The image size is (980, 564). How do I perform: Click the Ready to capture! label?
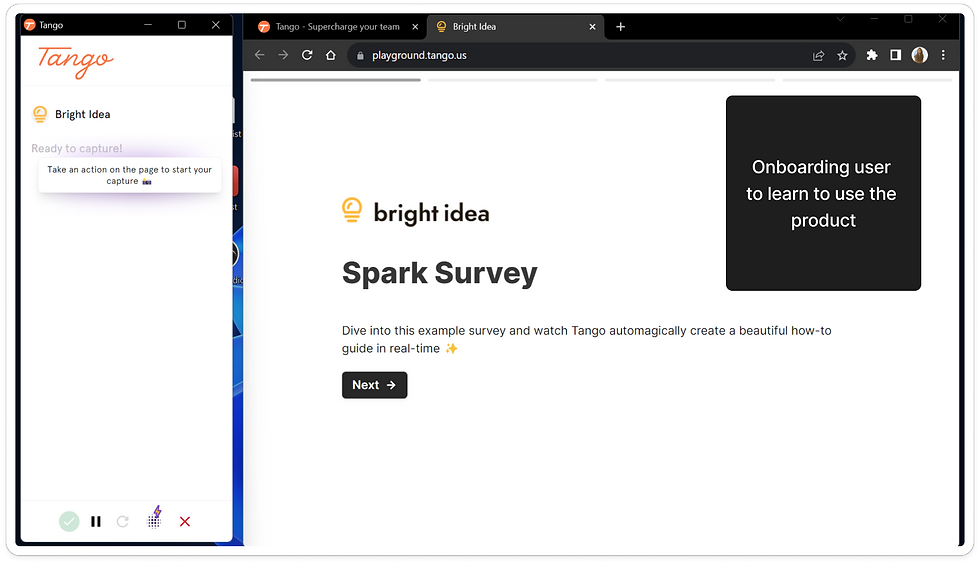[77, 148]
